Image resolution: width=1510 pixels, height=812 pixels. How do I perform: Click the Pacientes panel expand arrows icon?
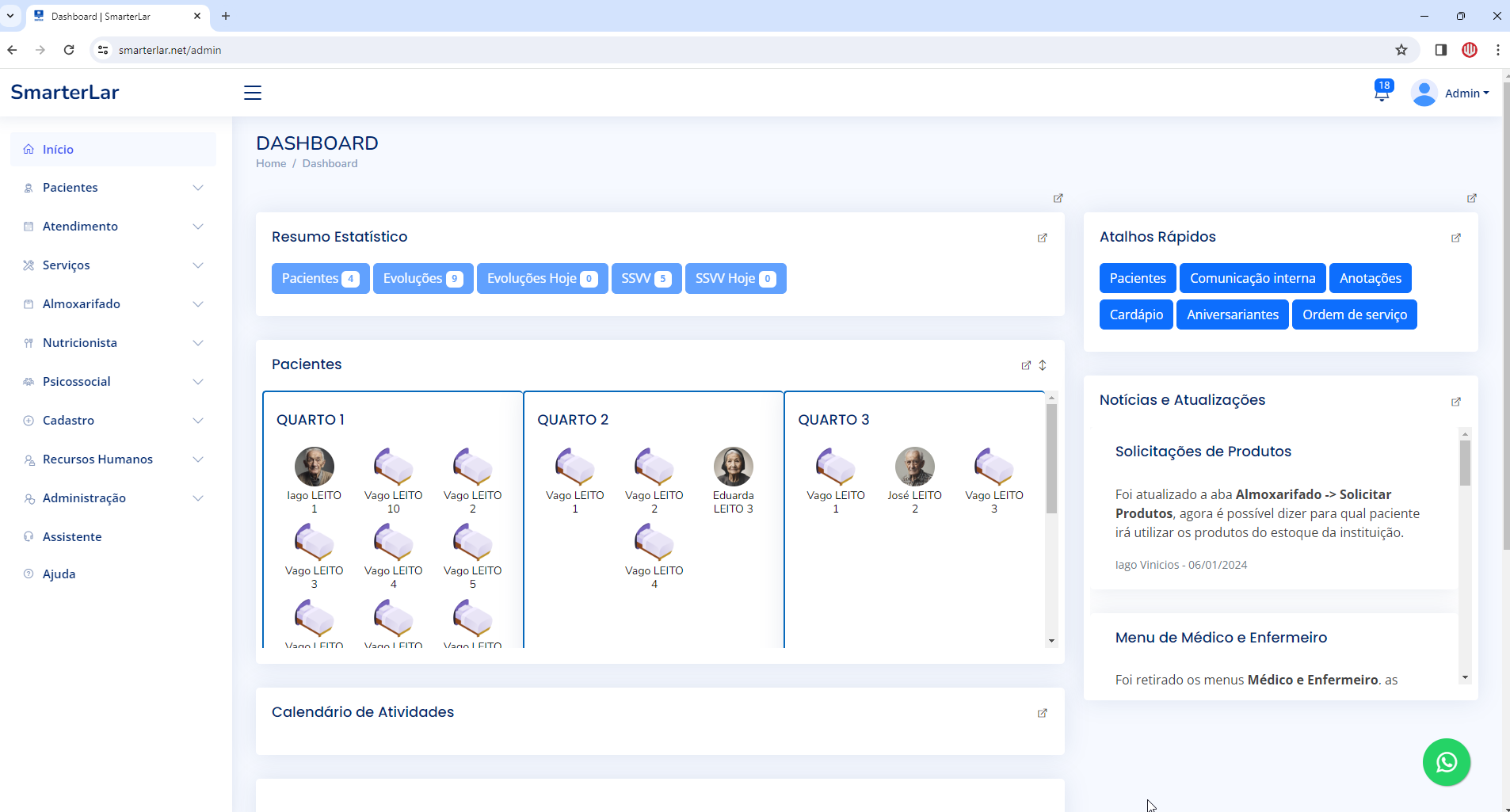coord(1043,365)
